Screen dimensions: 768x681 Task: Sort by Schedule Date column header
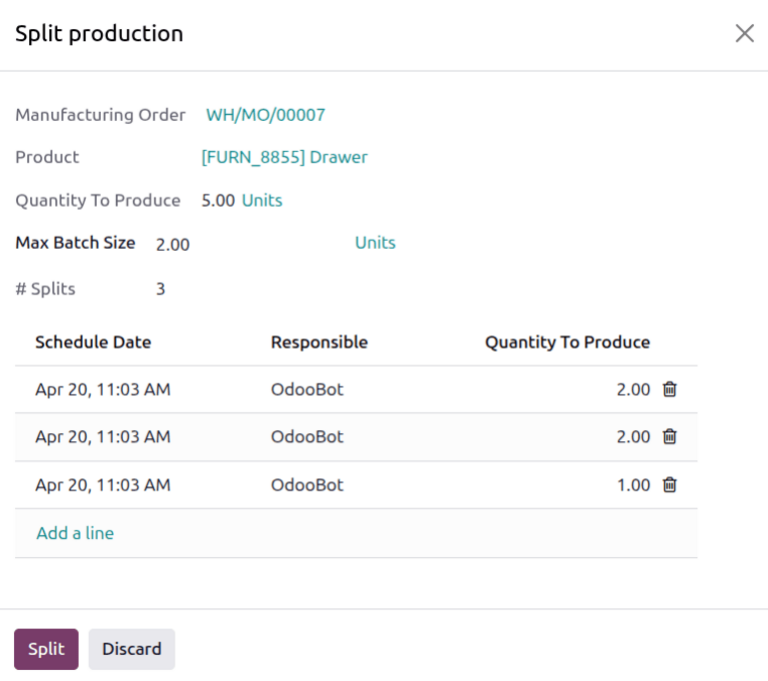click(x=93, y=342)
